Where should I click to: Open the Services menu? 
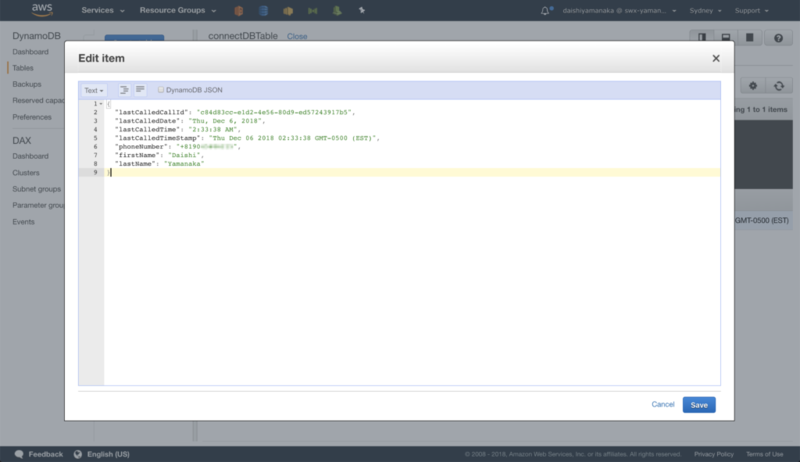tap(103, 10)
